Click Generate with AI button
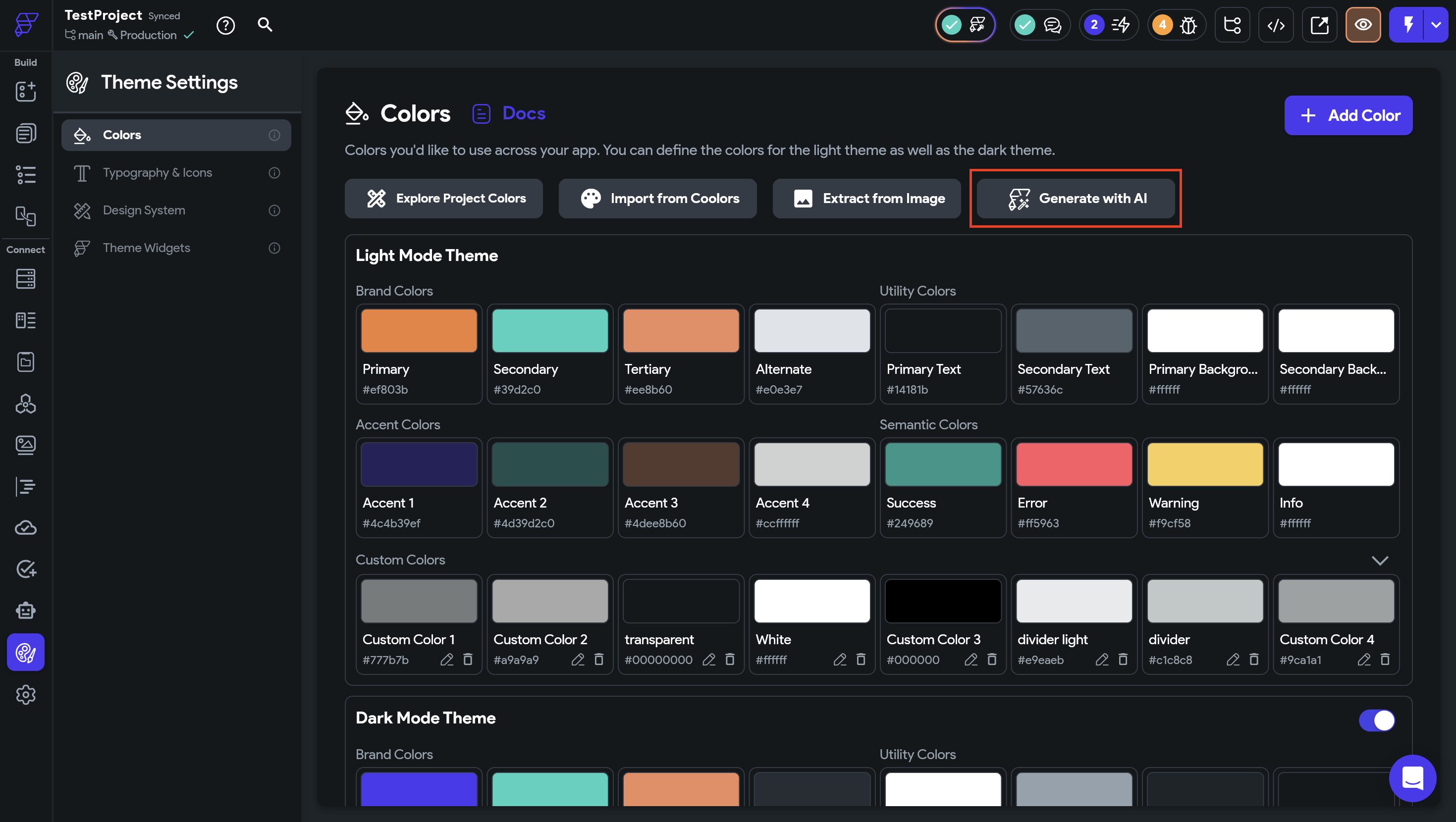The width and height of the screenshot is (1456, 822). tap(1076, 198)
